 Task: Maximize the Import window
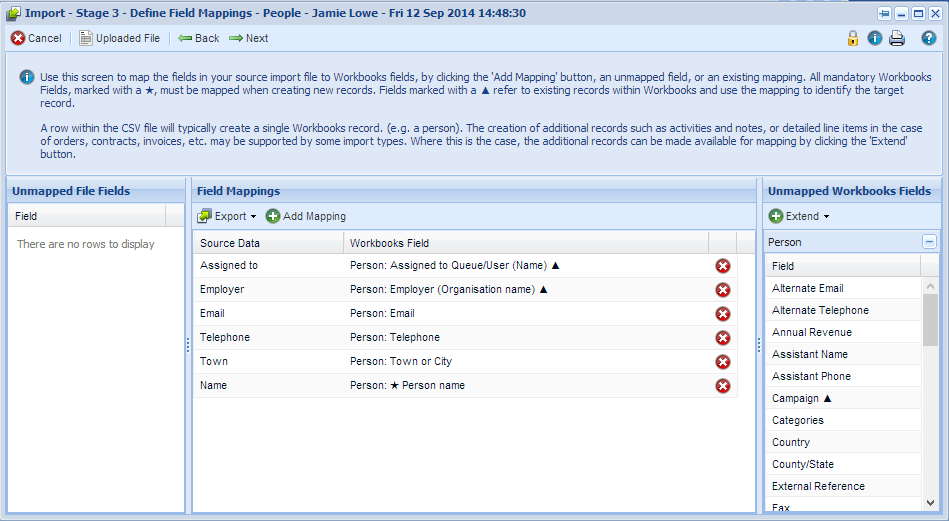(x=918, y=13)
